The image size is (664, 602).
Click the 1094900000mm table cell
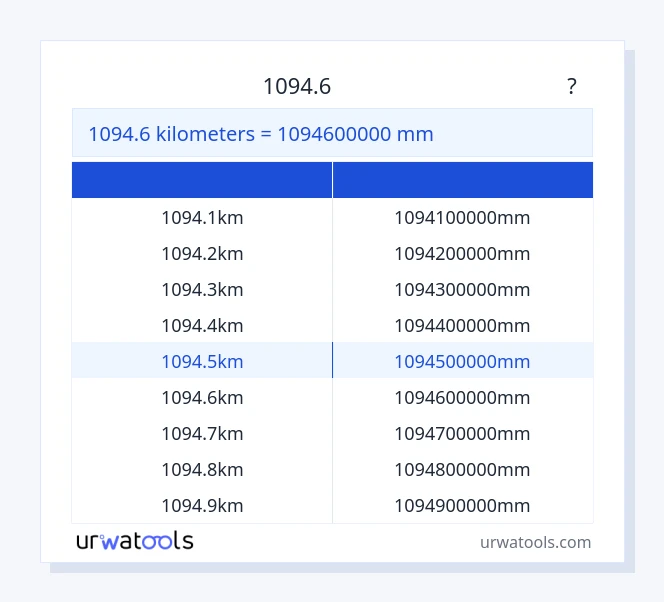[x=462, y=505]
